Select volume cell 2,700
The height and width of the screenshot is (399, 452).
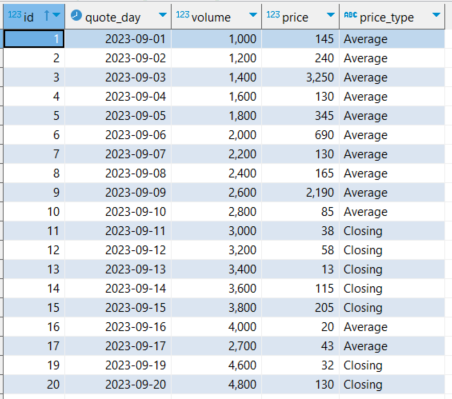point(217,346)
